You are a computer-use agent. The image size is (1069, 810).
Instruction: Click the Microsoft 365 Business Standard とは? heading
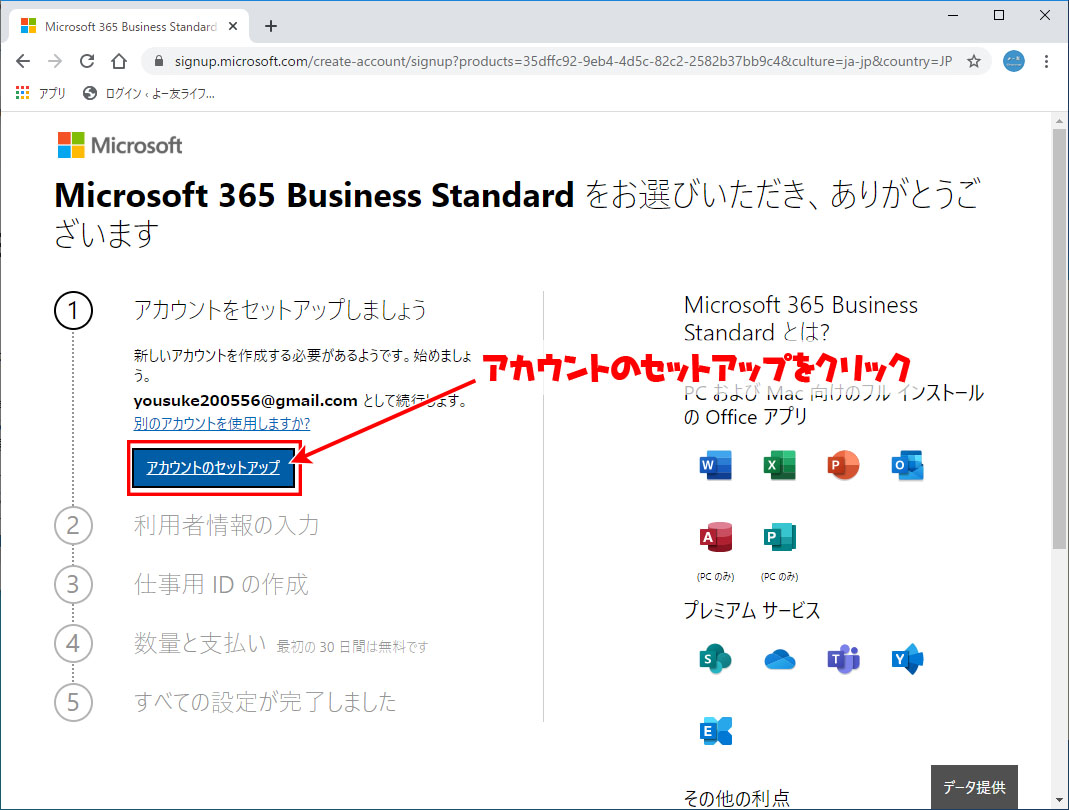coord(801,318)
